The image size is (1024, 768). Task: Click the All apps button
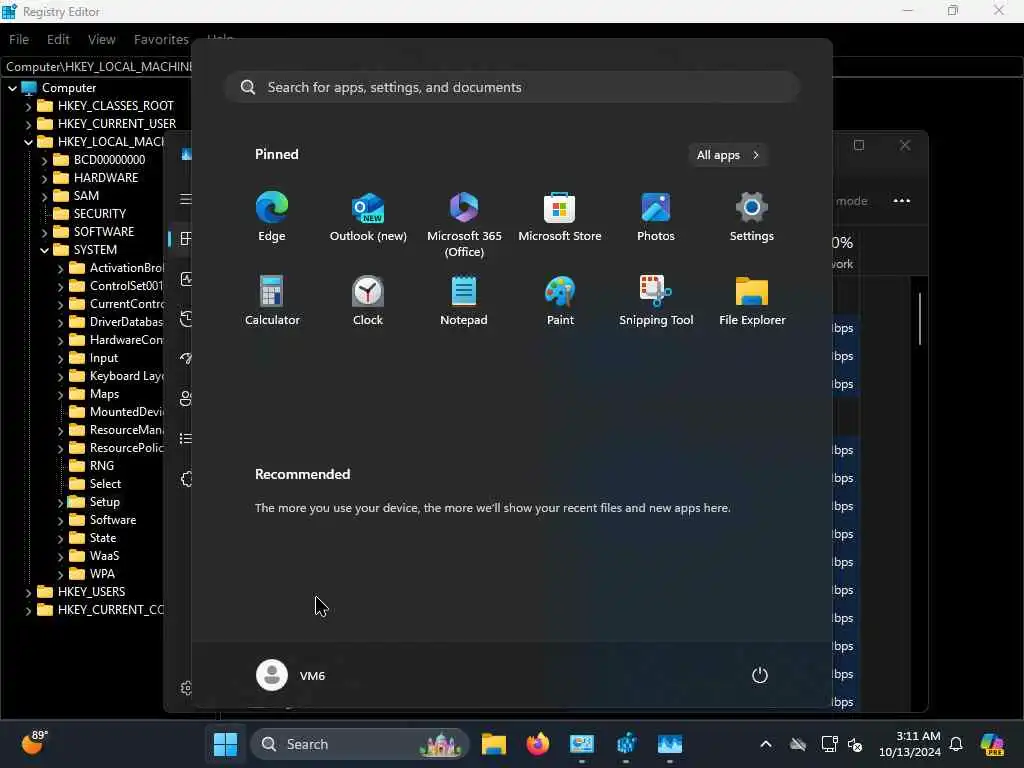728,155
